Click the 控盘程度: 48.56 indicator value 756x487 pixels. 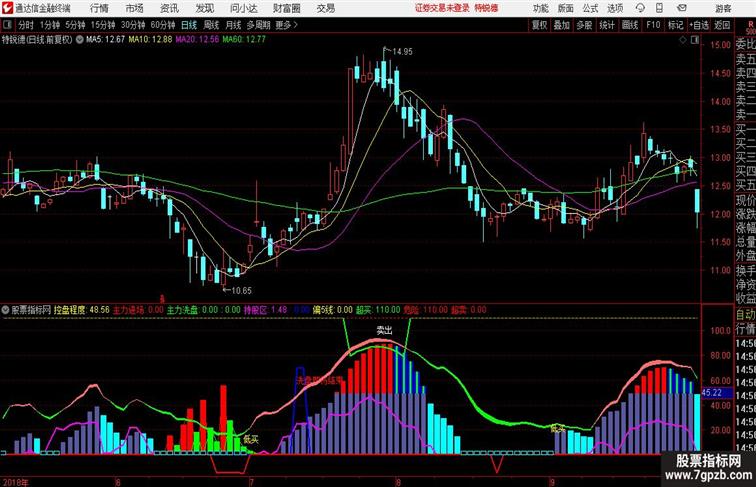81,310
